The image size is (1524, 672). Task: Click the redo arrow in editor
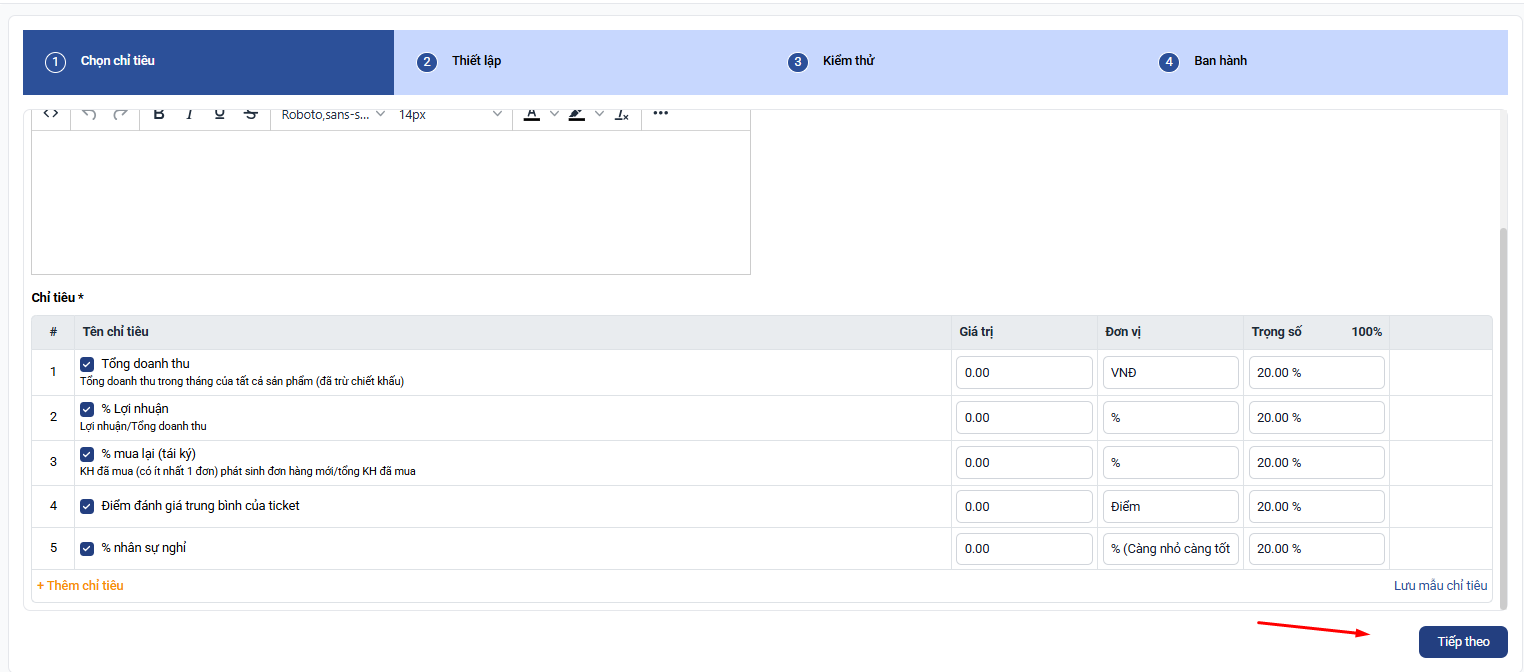tap(121, 114)
